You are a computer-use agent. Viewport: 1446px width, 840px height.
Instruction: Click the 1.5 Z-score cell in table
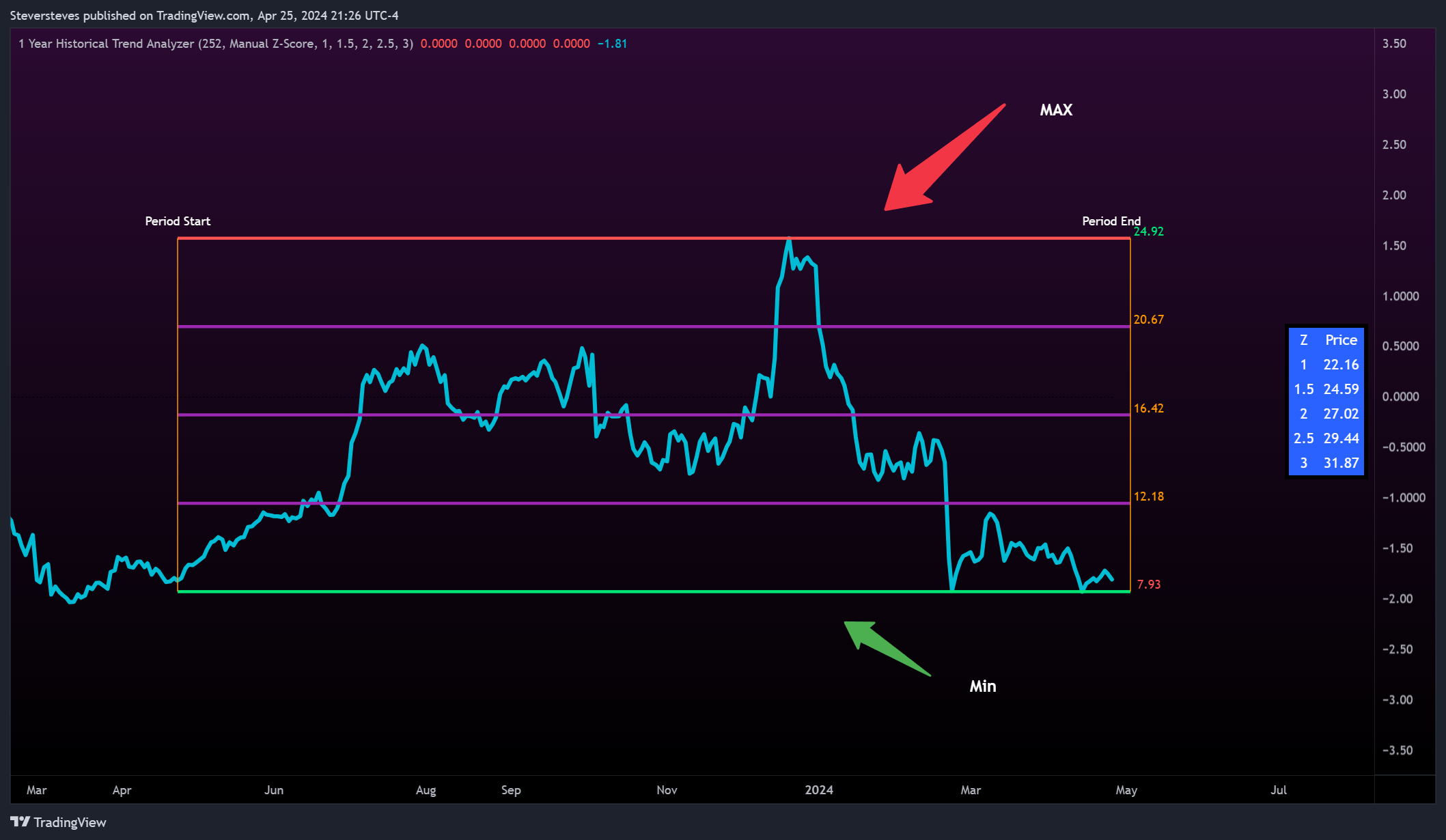point(1303,389)
